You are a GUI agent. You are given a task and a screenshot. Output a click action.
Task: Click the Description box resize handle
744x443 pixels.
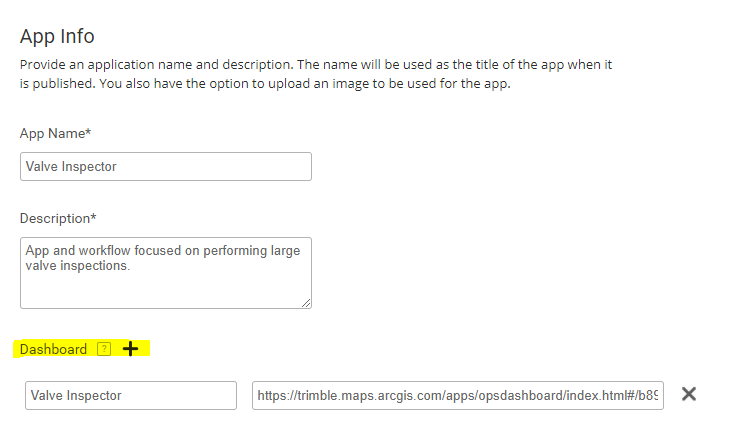(x=306, y=303)
